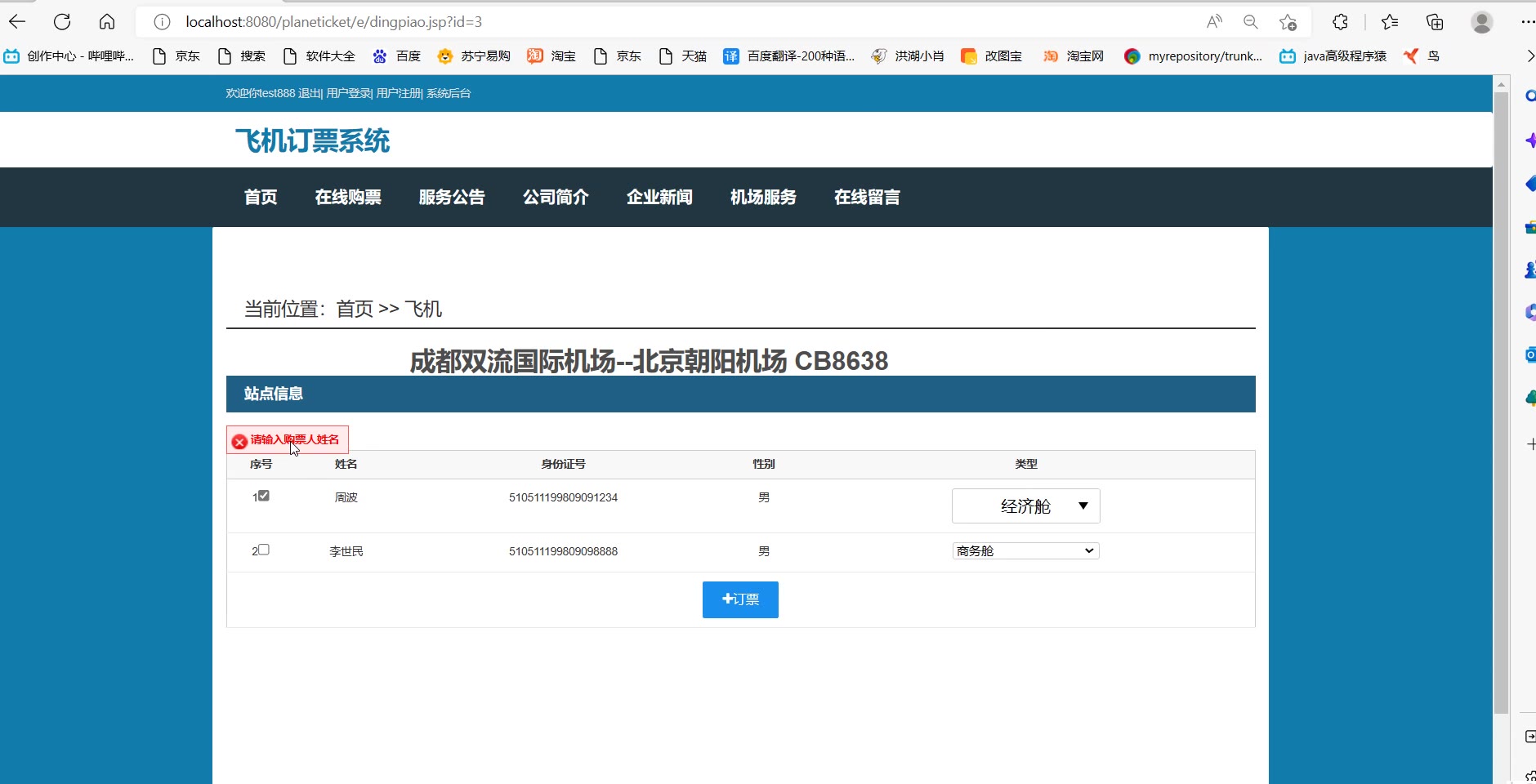
Task: Click the browser address bar URL
Action: point(333,22)
